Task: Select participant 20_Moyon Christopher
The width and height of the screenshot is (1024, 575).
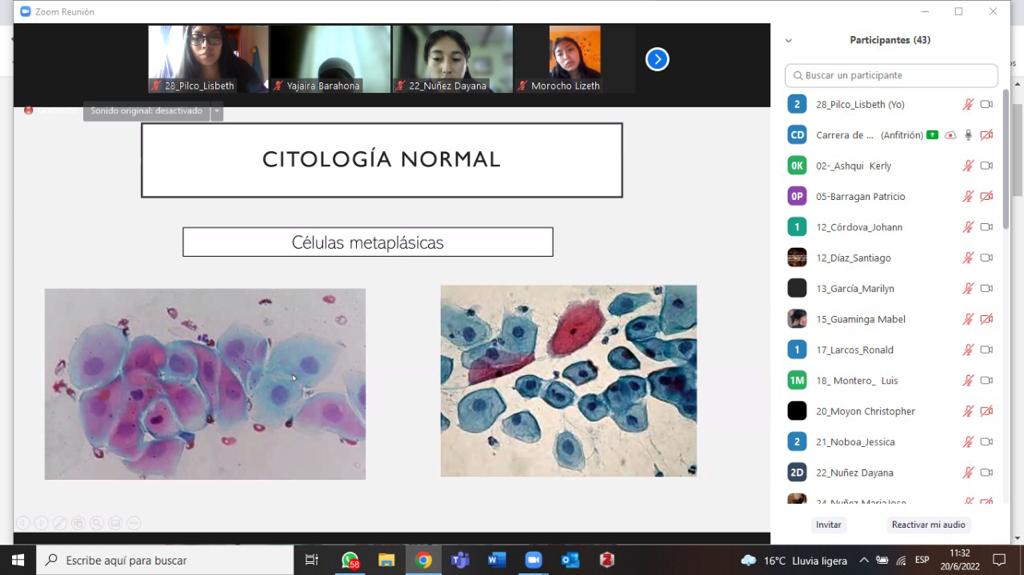Action: coord(890,411)
